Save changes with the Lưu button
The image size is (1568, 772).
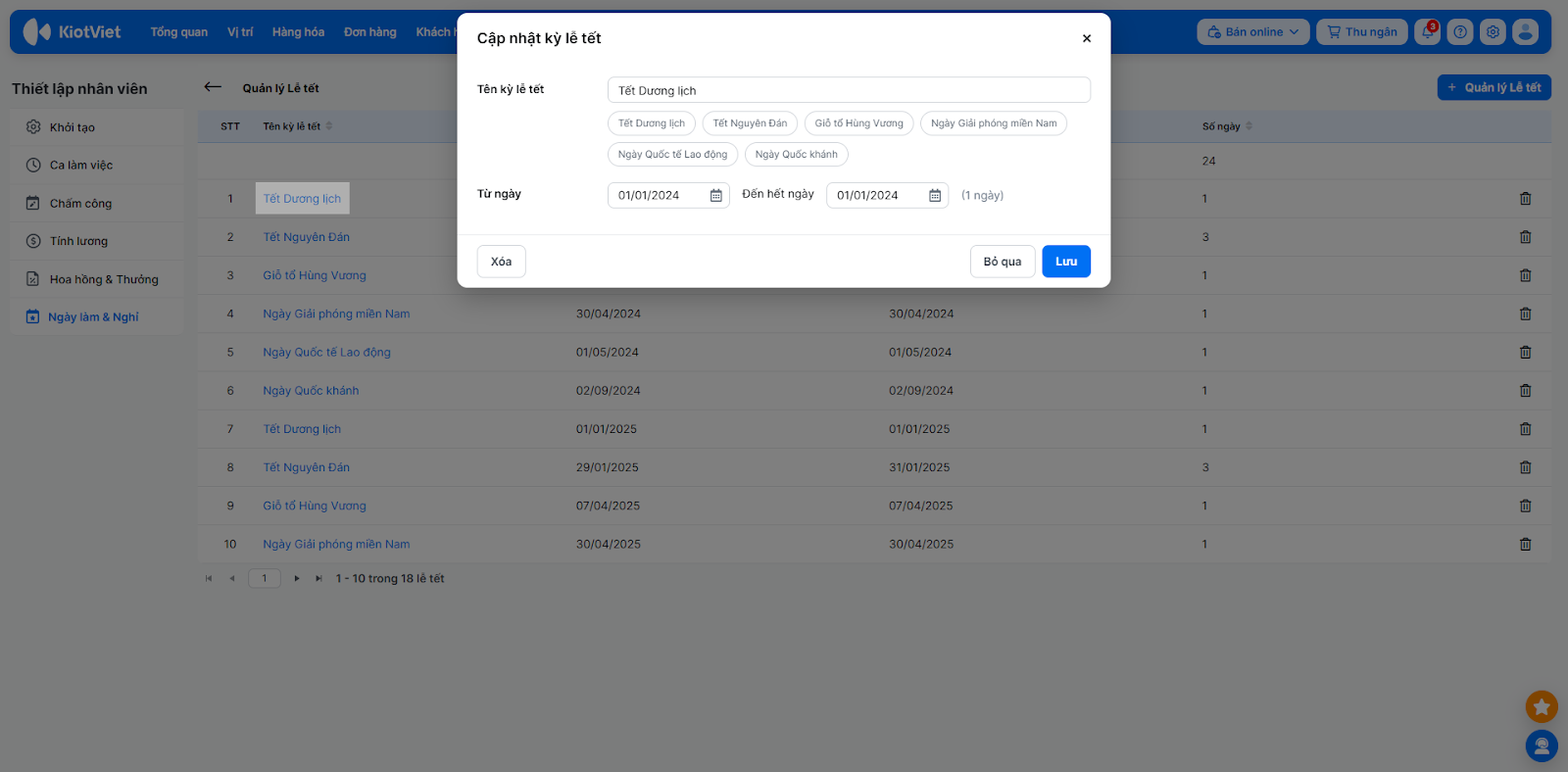coord(1066,262)
